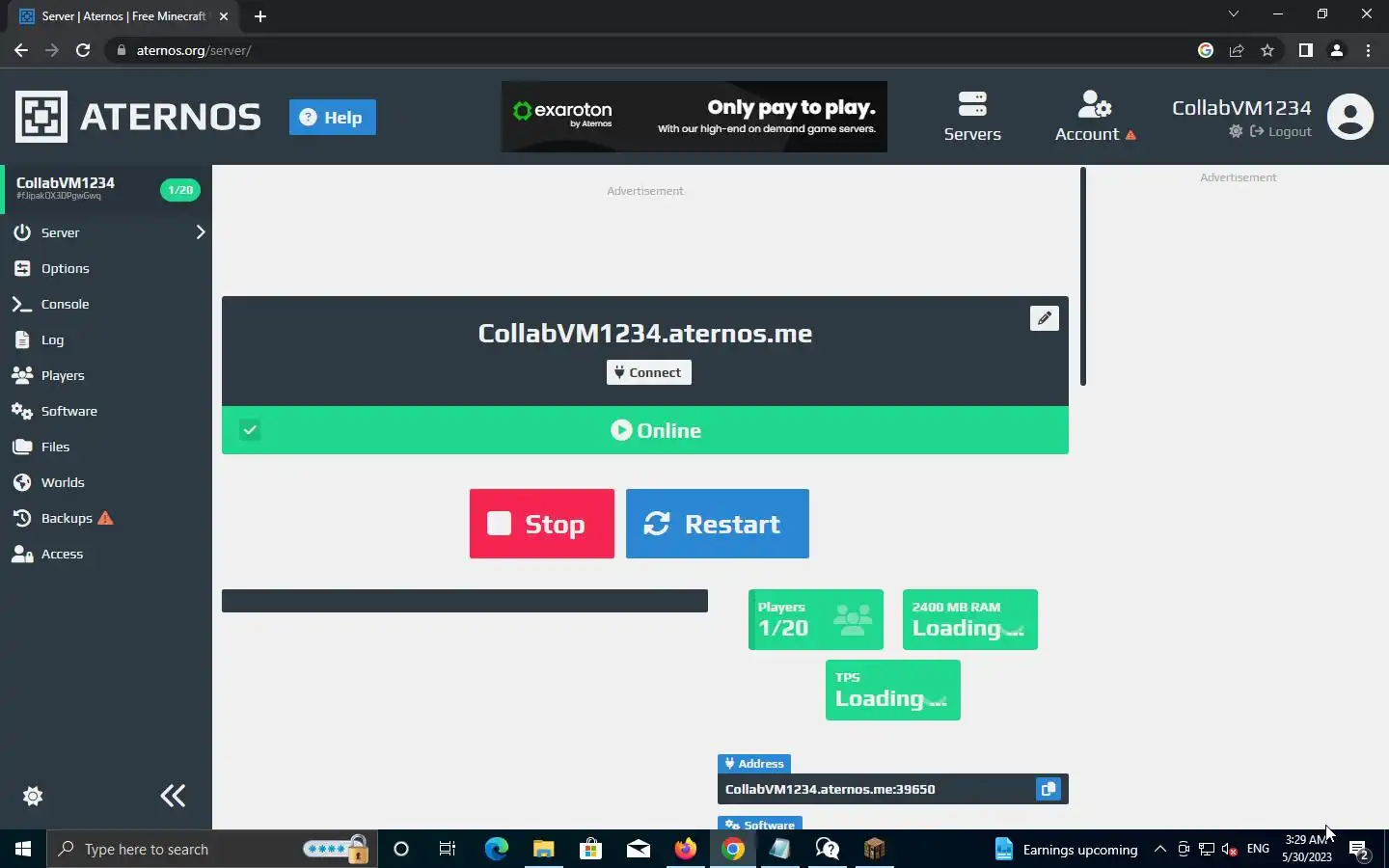Close the Aternos browser tab
The width and height of the screenshot is (1389, 868).
pos(224,16)
